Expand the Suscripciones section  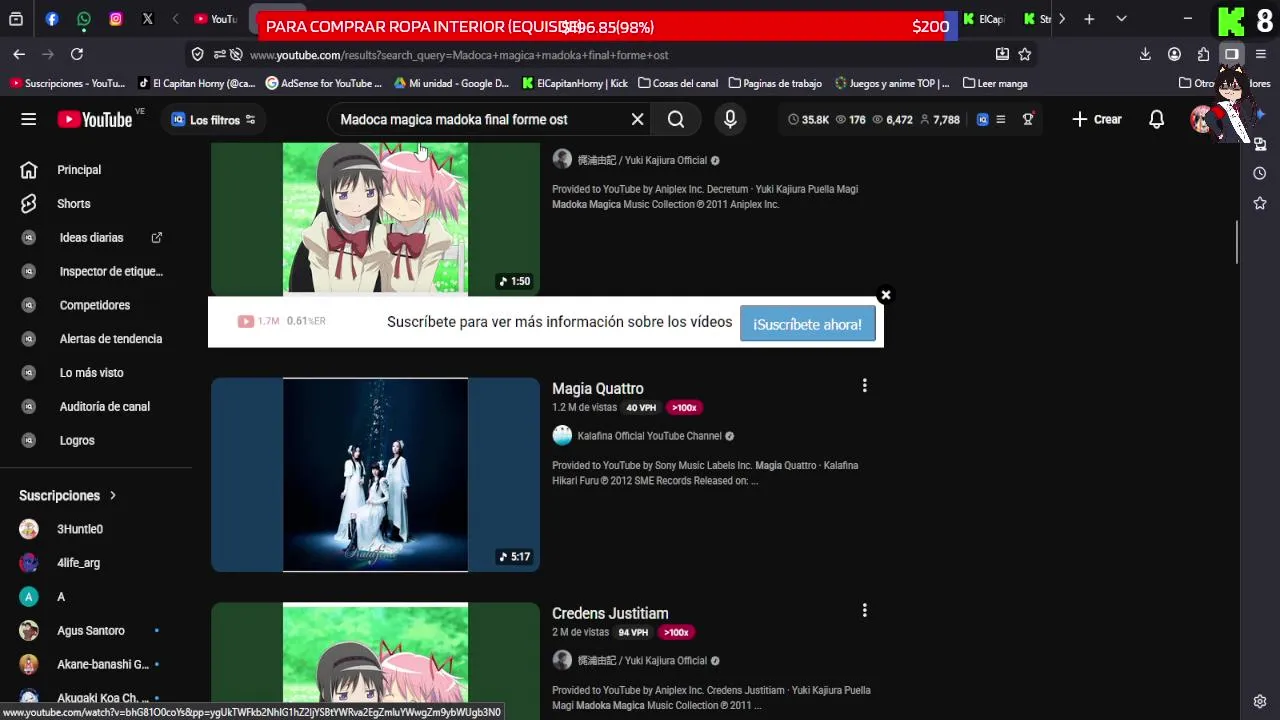coord(68,496)
